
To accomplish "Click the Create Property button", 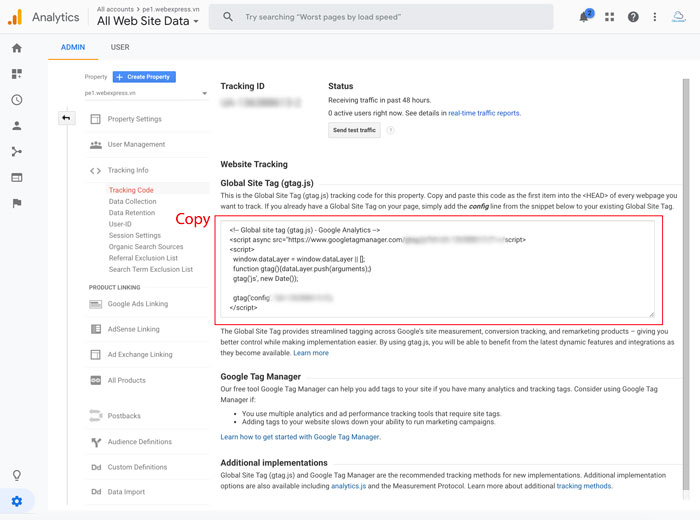I will pos(144,77).
